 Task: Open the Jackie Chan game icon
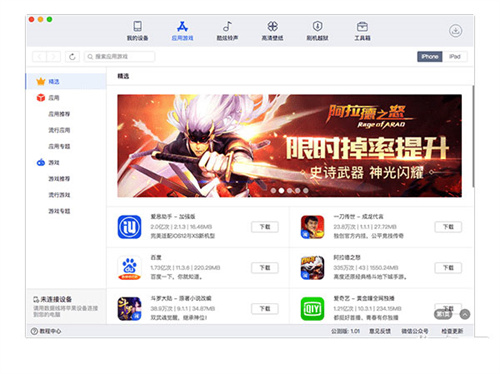[312, 227]
